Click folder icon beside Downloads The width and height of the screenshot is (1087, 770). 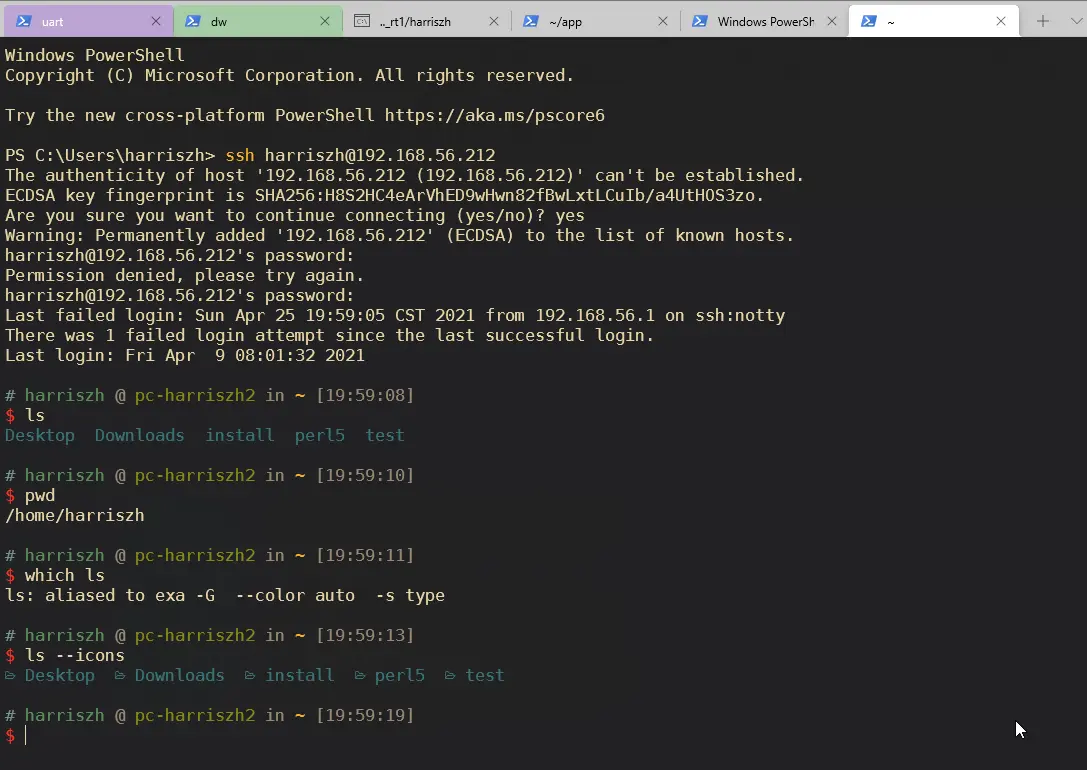click(x=120, y=676)
